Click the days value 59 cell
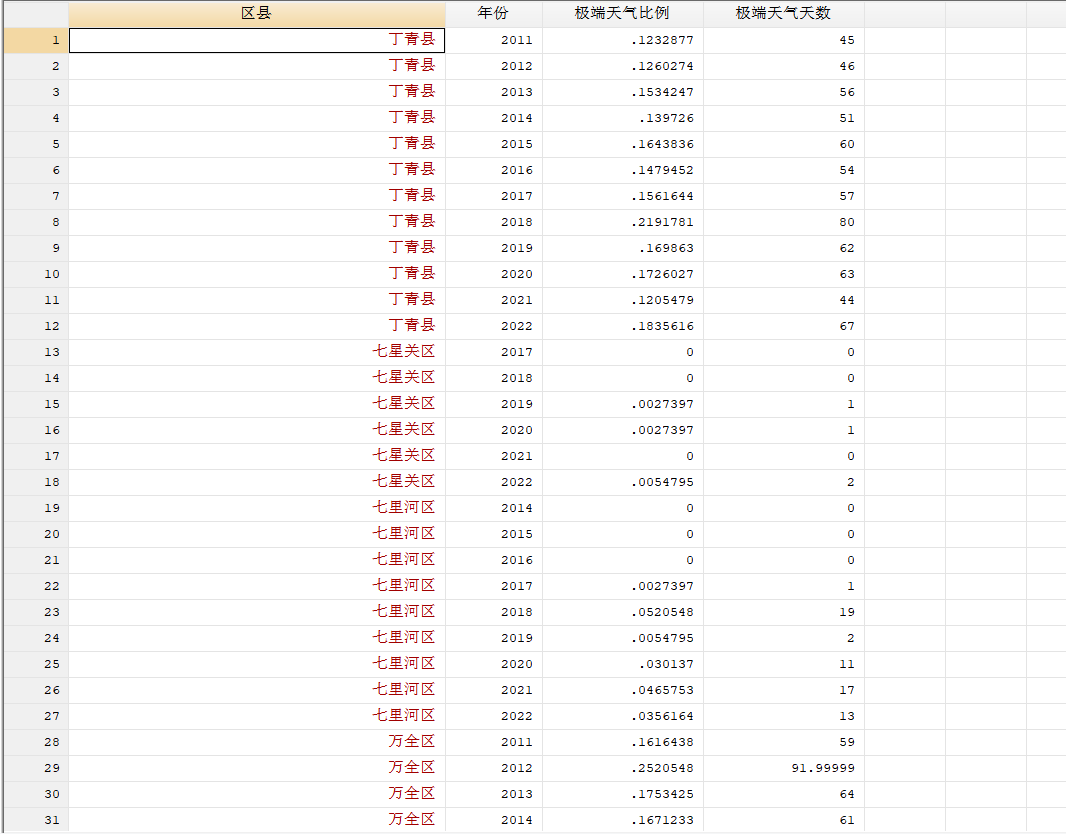 (784, 742)
